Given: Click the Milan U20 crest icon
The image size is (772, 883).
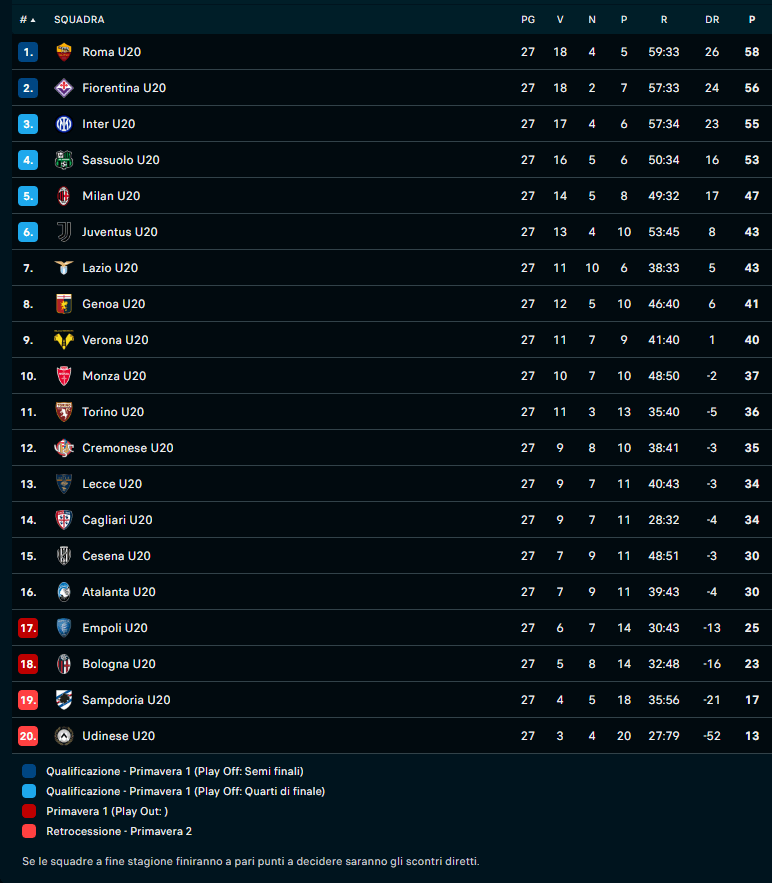Looking at the screenshot, I should coord(64,196).
